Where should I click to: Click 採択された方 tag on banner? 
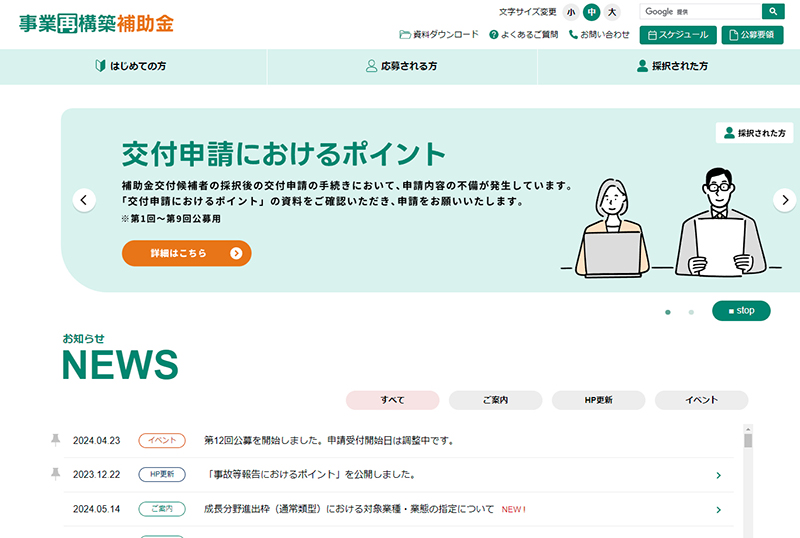tap(755, 133)
